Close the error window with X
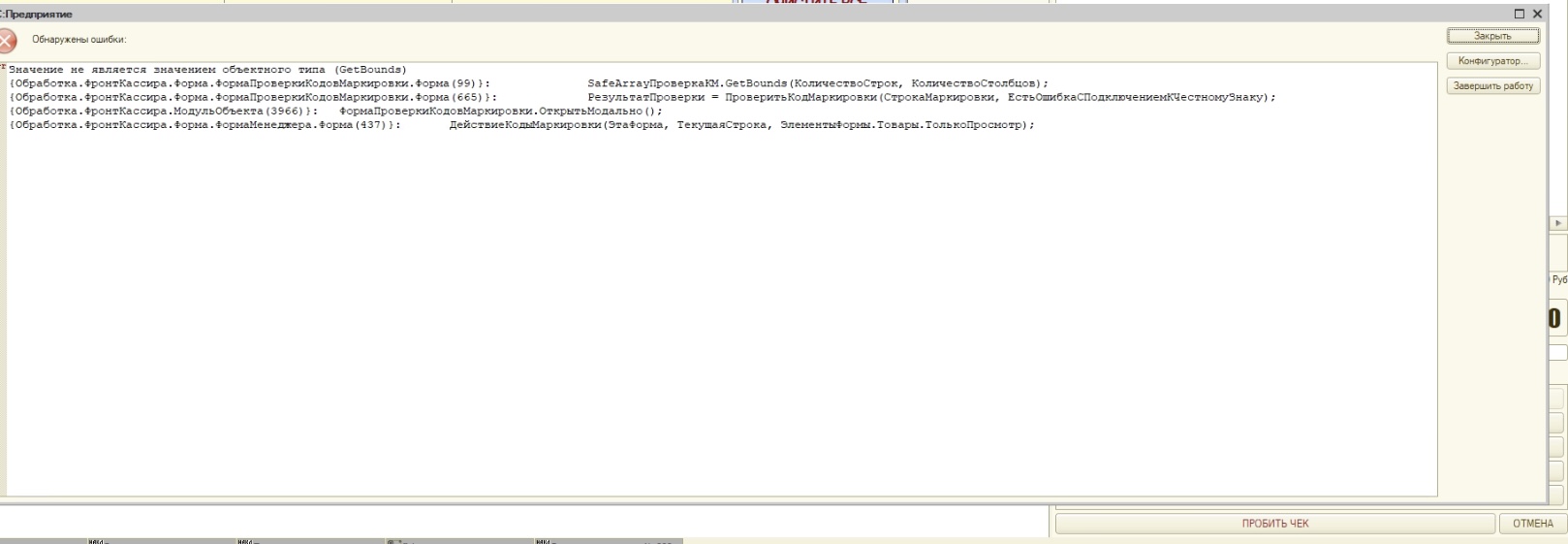1568x544 pixels. point(1537,14)
